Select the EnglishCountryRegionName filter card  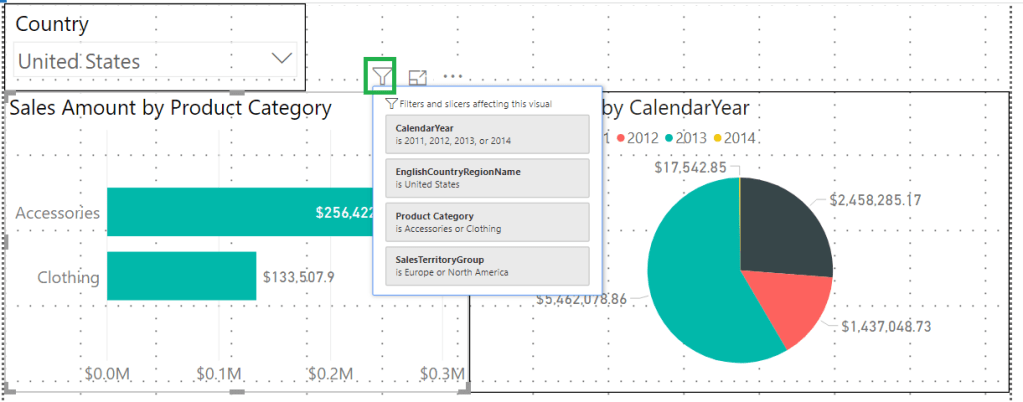tap(482, 178)
